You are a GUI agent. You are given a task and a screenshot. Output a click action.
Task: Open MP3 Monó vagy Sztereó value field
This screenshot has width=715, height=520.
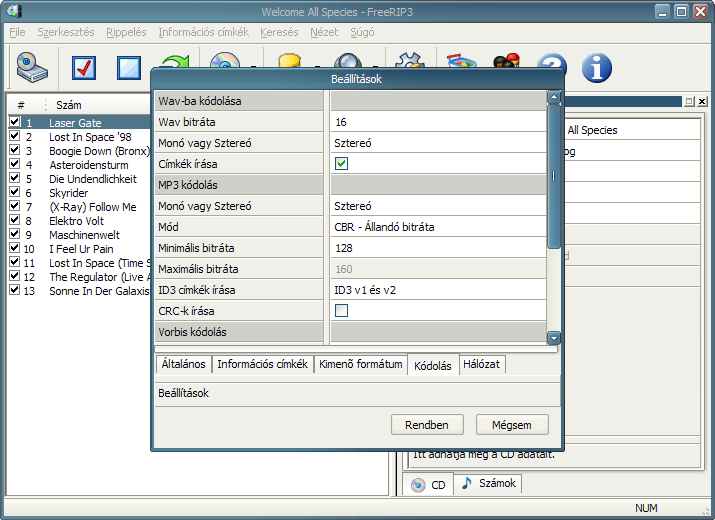pos(438,206)
